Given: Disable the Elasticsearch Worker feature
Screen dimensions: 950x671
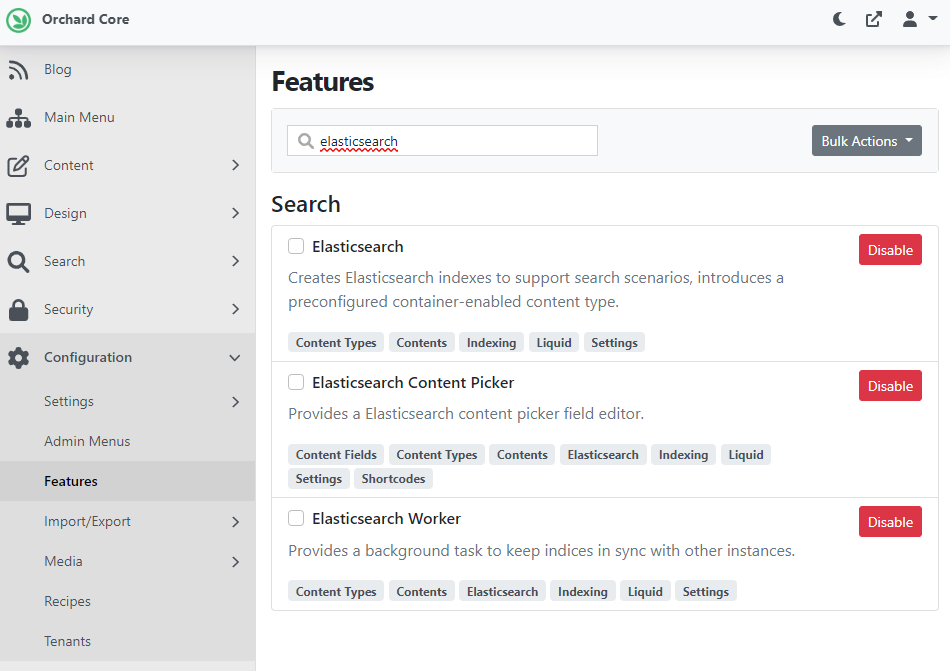Looking at the screenshot, I should tap(890, 522).
